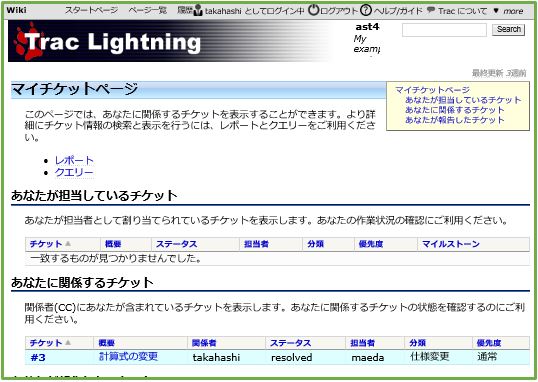The height and width of the screenshot is (382, 538).
Task: Sort related tickets by ステータス column
Action: click(290, 343)
